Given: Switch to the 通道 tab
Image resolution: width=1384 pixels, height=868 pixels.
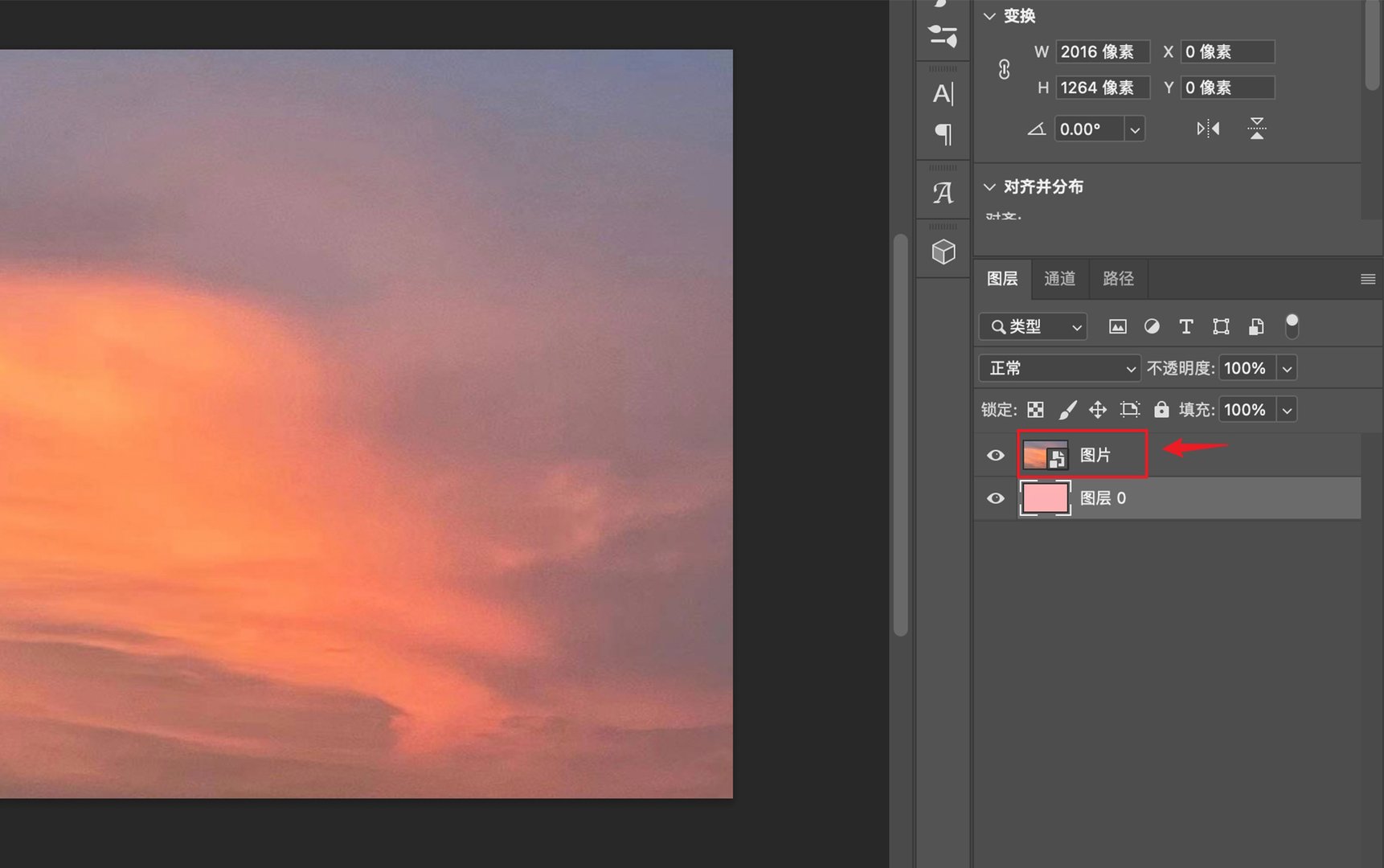Looking at the screenshot, I should click(1059, 279).
